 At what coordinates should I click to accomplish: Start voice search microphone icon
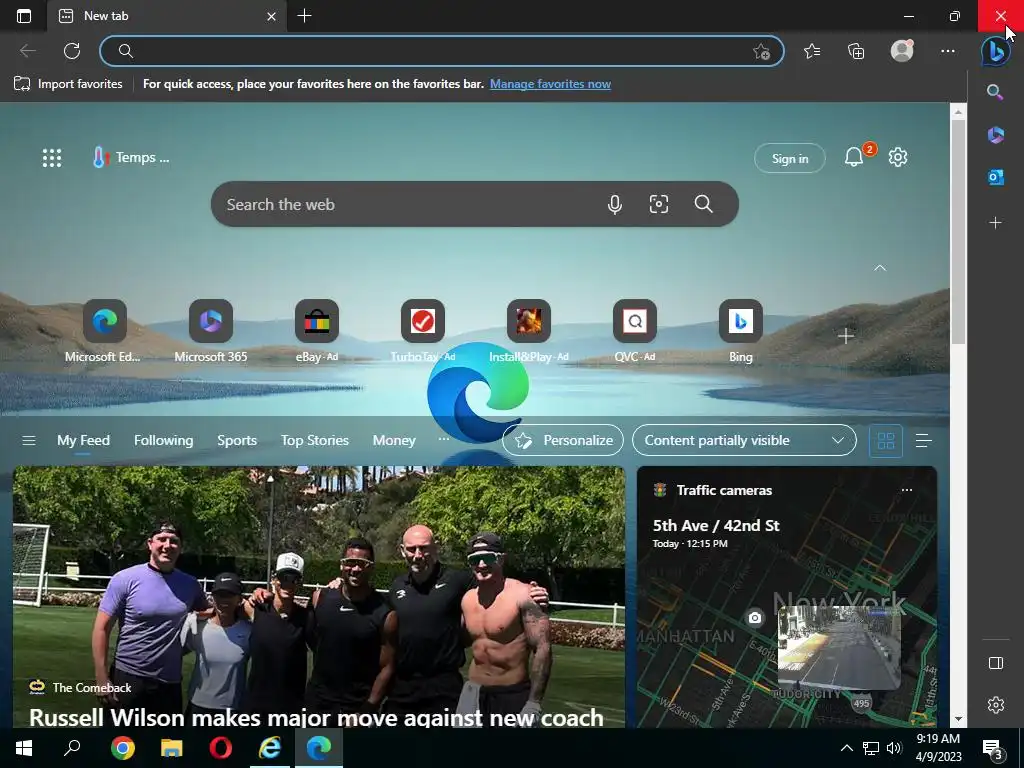point(614,204)
